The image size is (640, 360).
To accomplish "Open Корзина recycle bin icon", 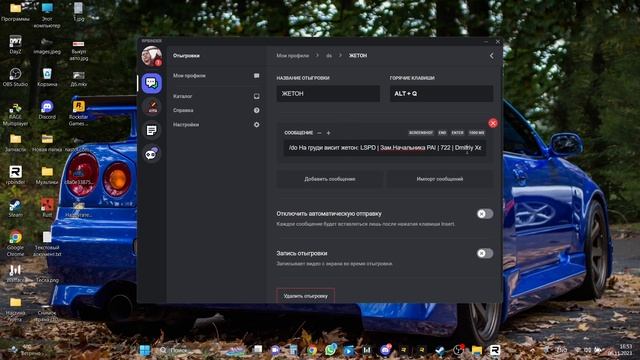I will pos(47,78).
